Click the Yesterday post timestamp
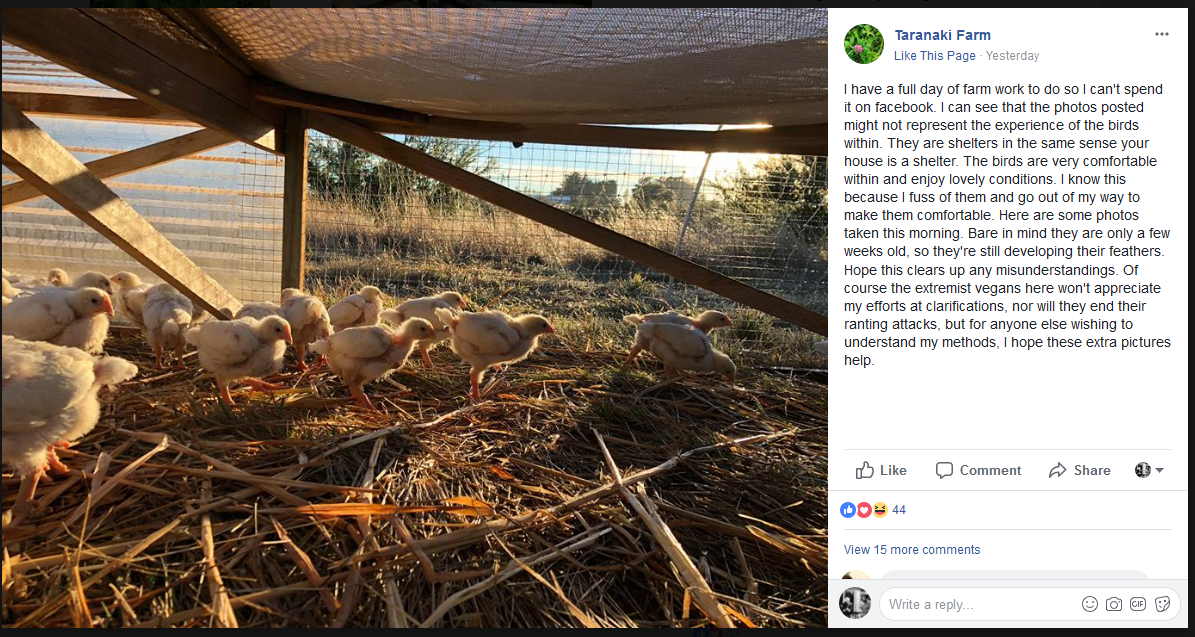The width and height of the screenshot is (1195, 637). pyautogui.click(x=1012, y=56)
